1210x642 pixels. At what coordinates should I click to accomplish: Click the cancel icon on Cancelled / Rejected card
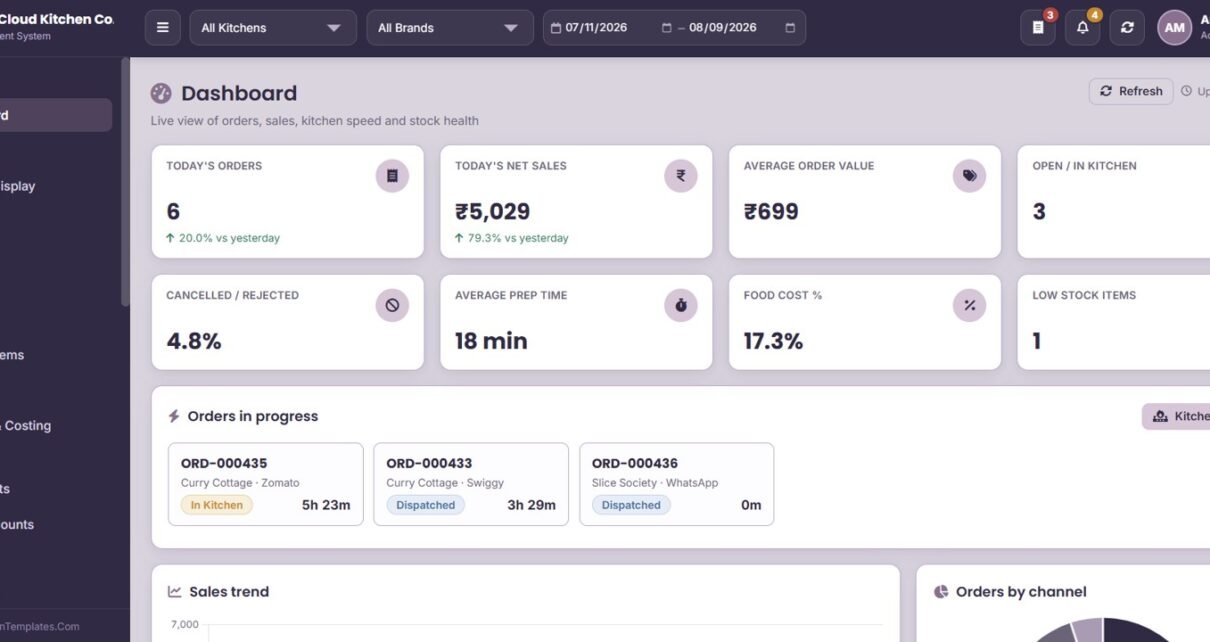(392, 305)
